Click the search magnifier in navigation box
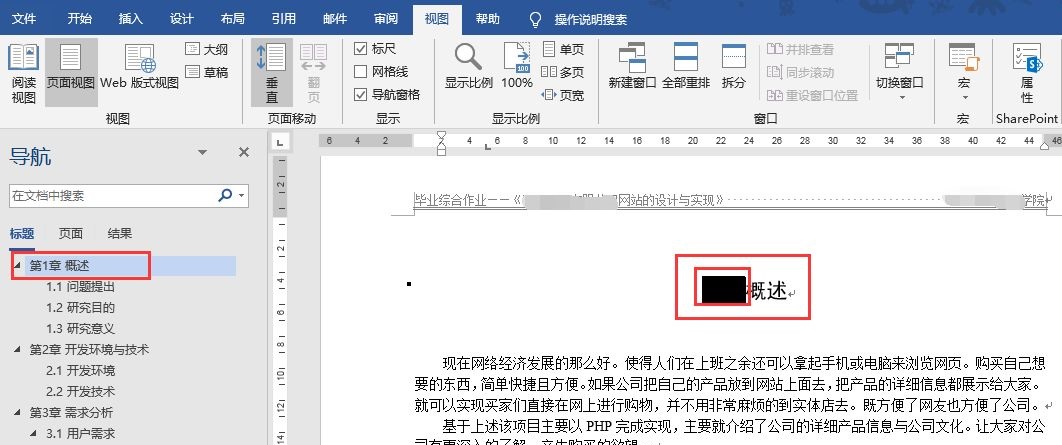This screenshot has height=445, width=1062. (225, 196)
